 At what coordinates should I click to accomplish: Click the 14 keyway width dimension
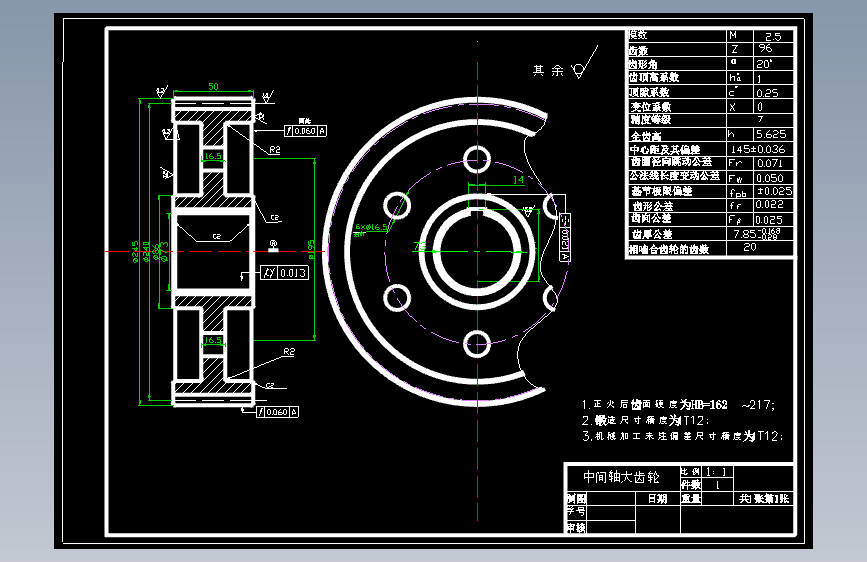(x=518, y=180)
